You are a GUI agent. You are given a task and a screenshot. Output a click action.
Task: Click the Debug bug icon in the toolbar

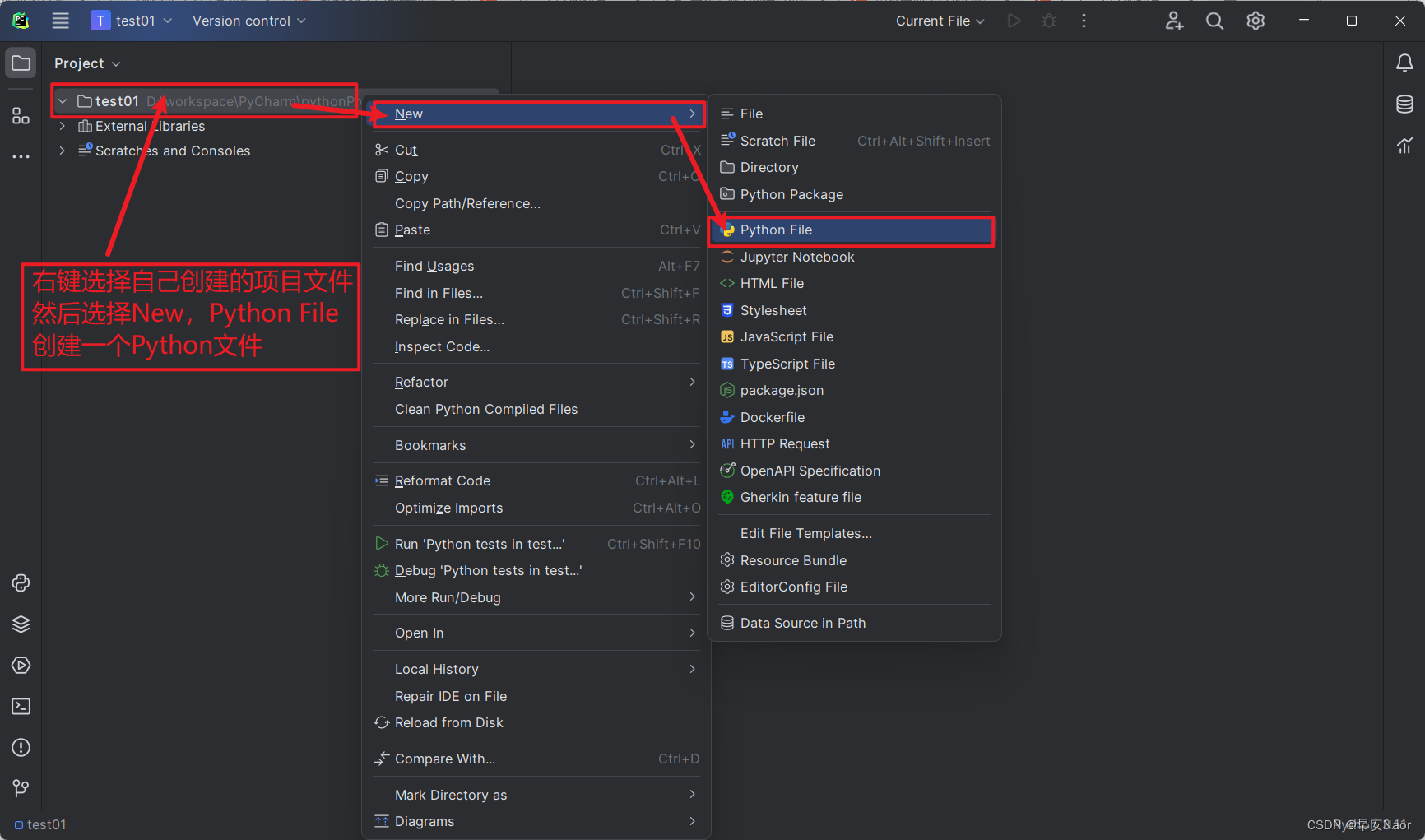pyautogui.click(x=1049, y=21)
